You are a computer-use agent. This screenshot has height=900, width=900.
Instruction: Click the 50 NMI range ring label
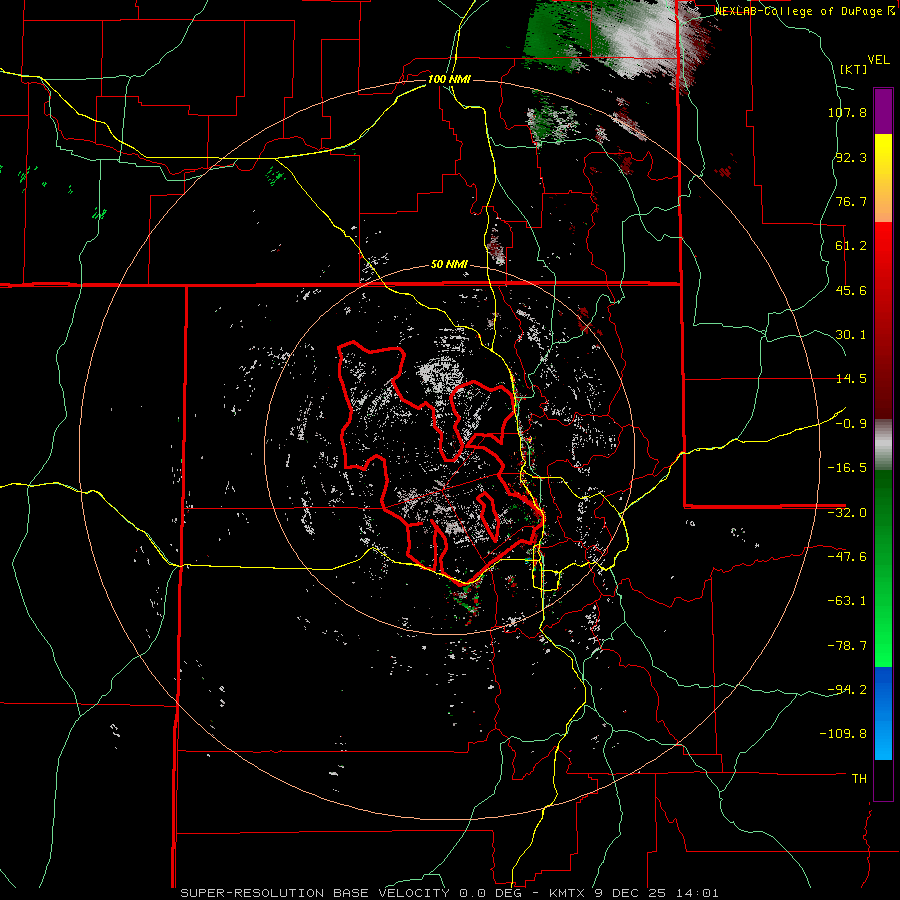point(449,265)
